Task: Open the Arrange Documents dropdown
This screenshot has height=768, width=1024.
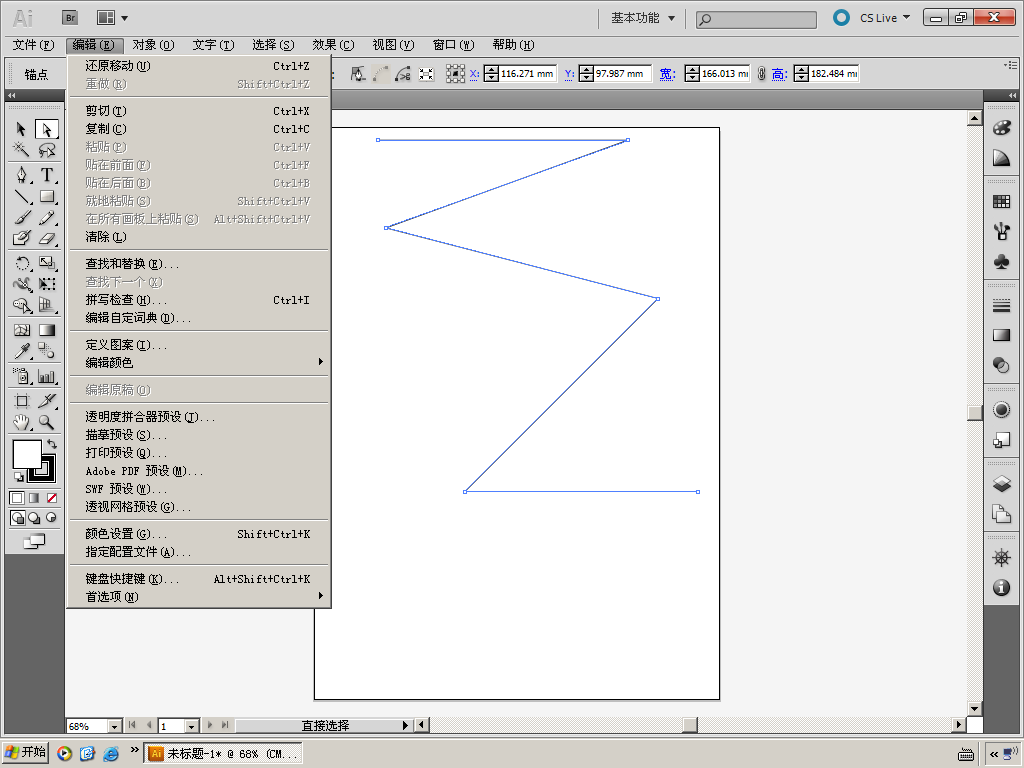Action: click(112, 18)
